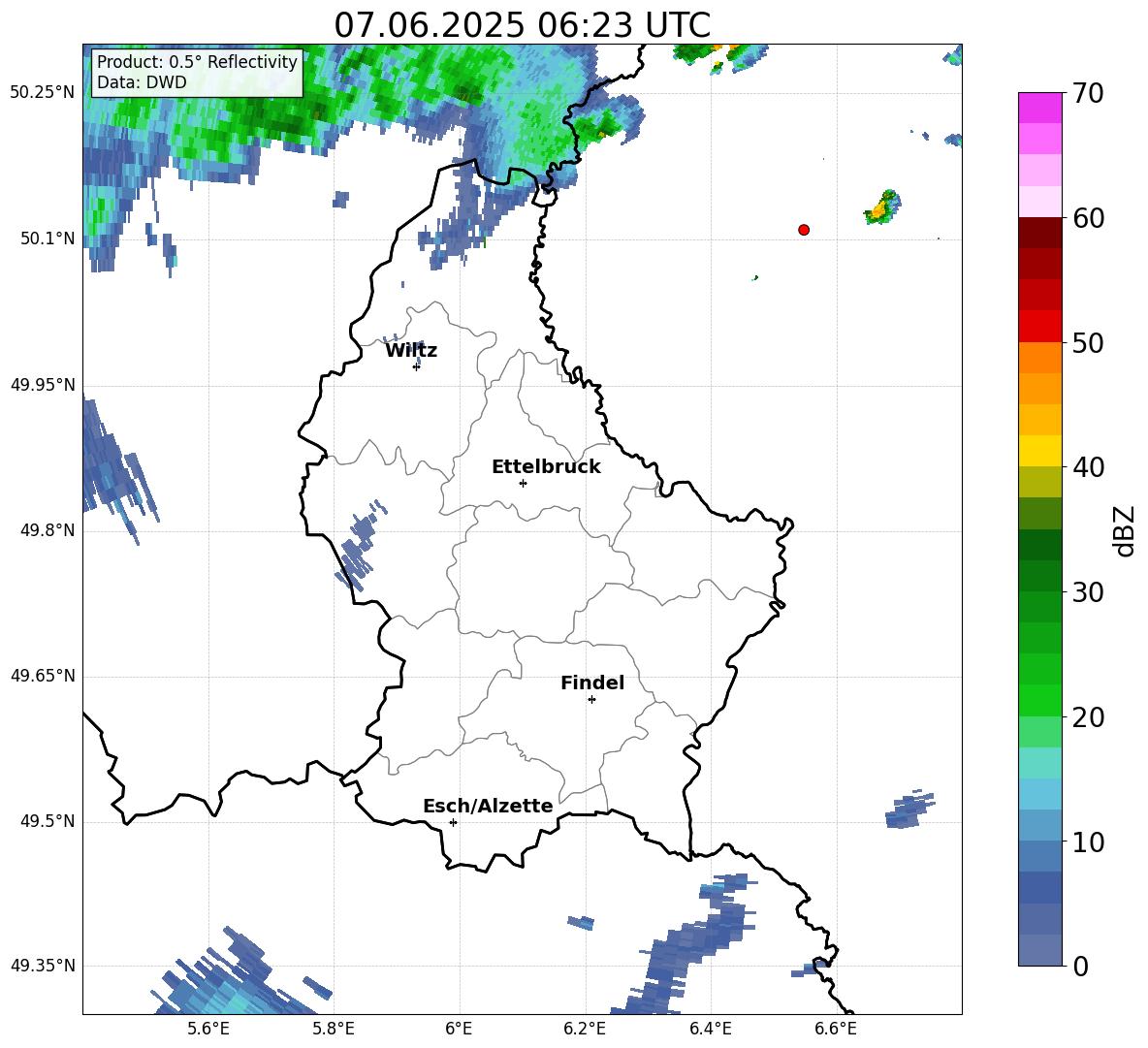Click the magenta top band of the colorbar
The image size is (1148, 1048).
(1039, 108)
